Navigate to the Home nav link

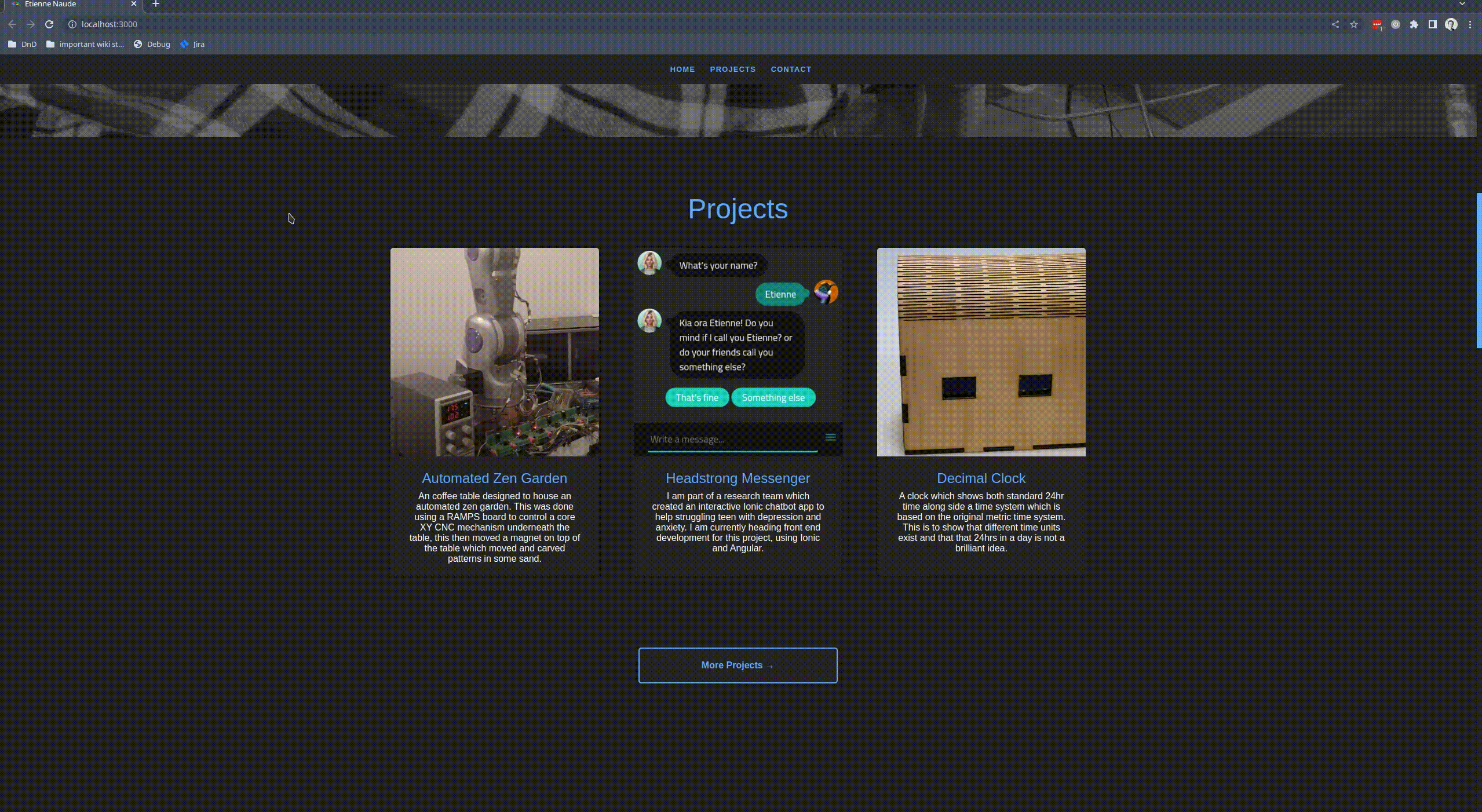click(x=682, y=69)
